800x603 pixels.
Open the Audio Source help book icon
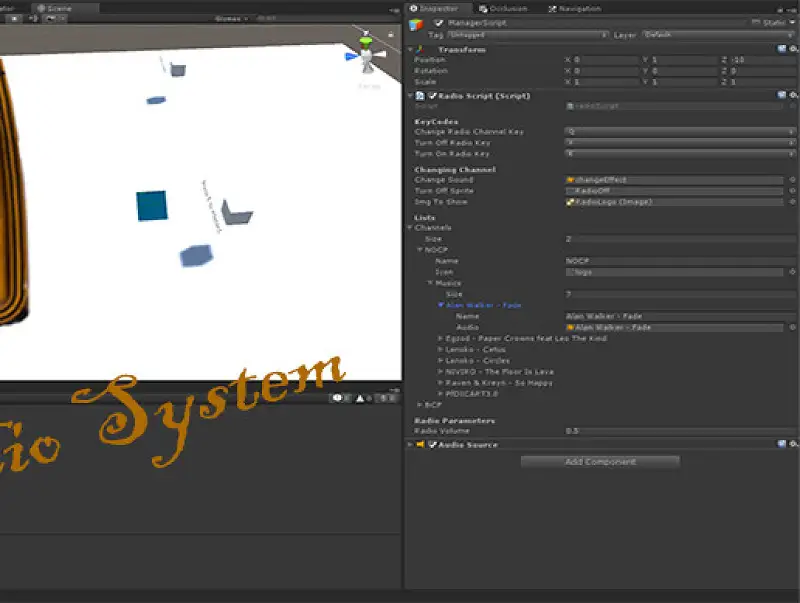click(x=782, y=444)
